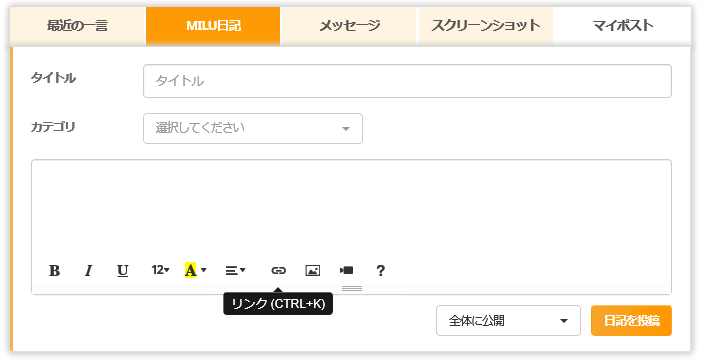This screenshot has height=363, width=701.
Task: Open the font size 12 dropdown
Action: point(160,270)
